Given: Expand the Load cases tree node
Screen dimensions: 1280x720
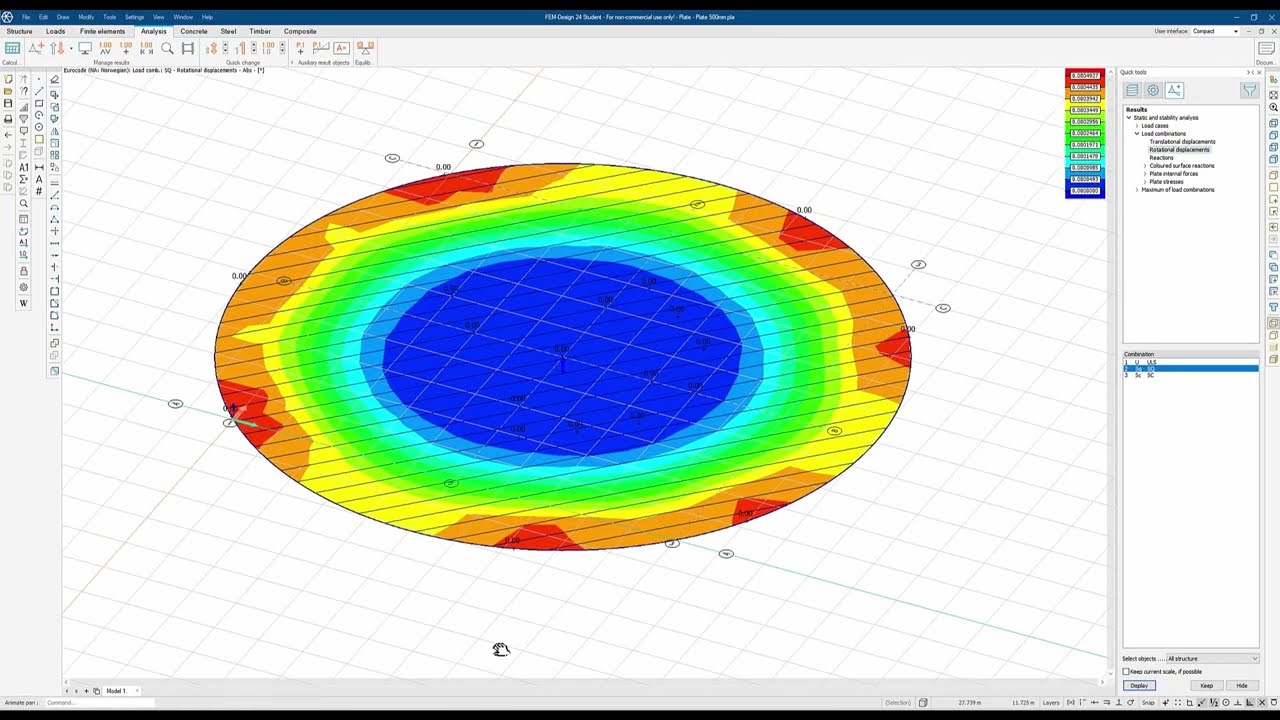Looking at the screenshot, I should 1137,126.
